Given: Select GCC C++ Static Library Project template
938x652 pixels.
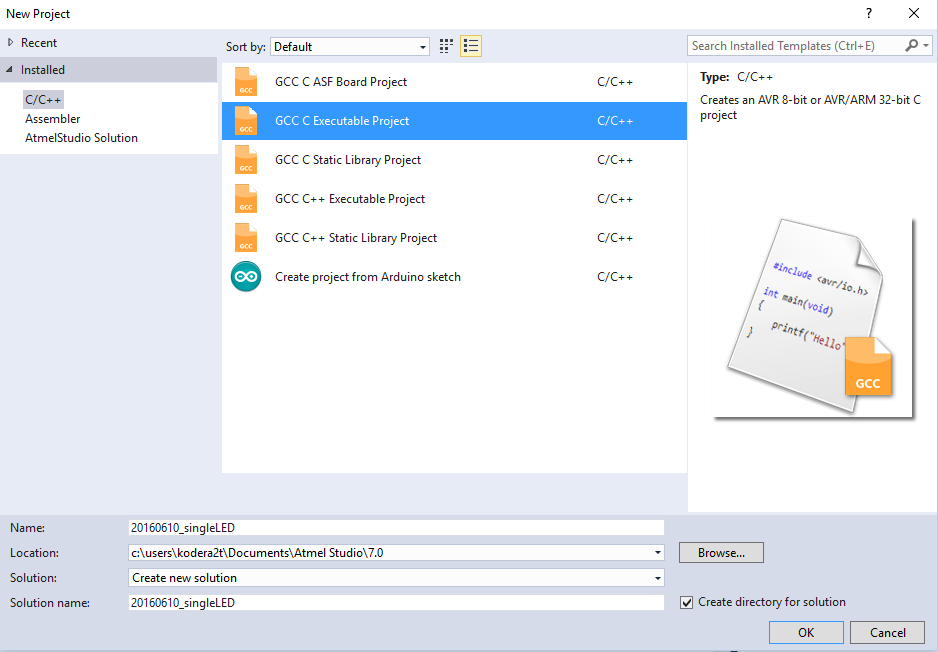Looking at the screenshot, I should click(454, 237).
